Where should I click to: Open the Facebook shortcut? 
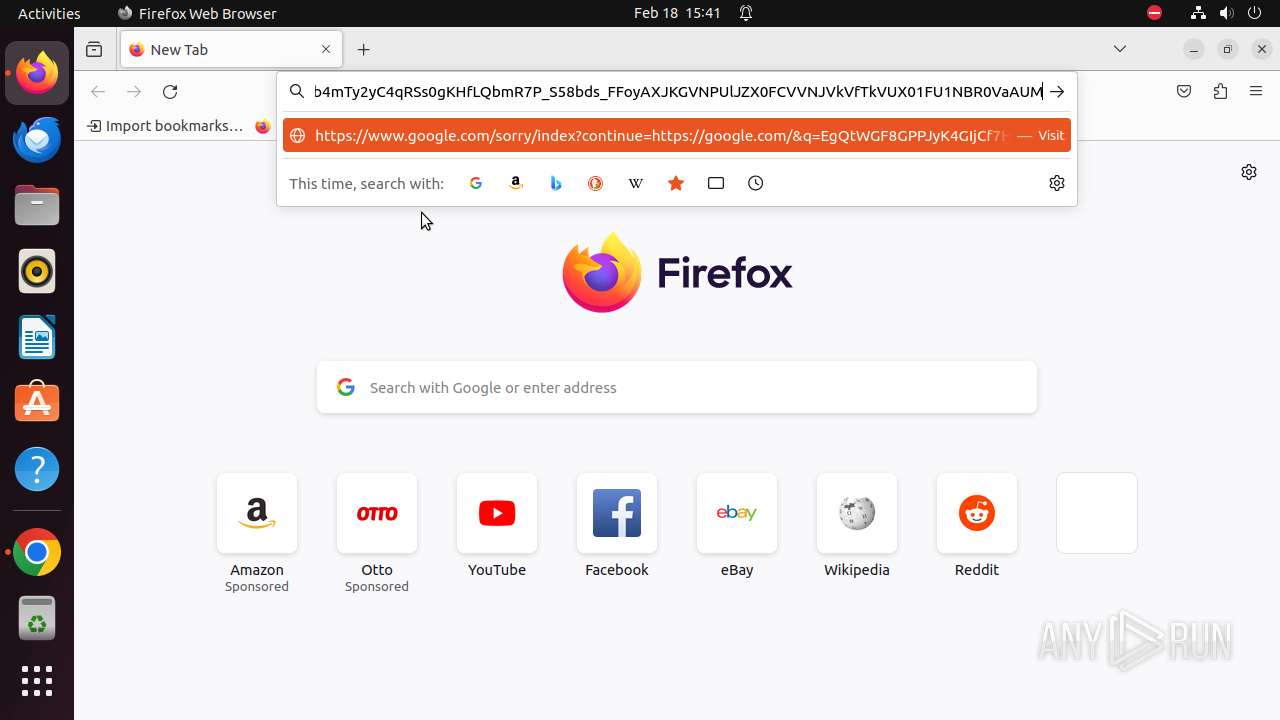[617, 513]
